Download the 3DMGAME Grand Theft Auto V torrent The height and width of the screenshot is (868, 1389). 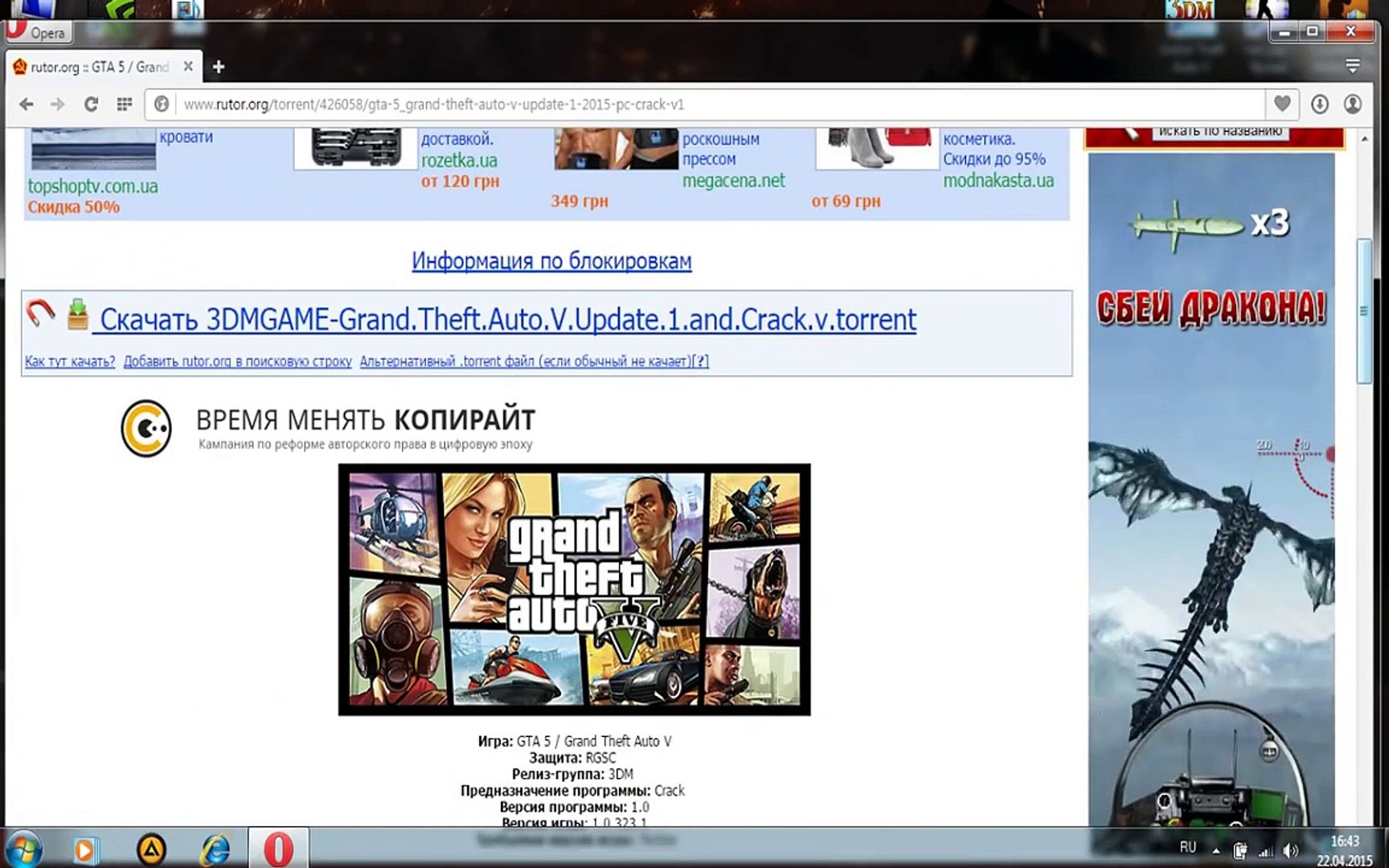[x=504, y=320]
